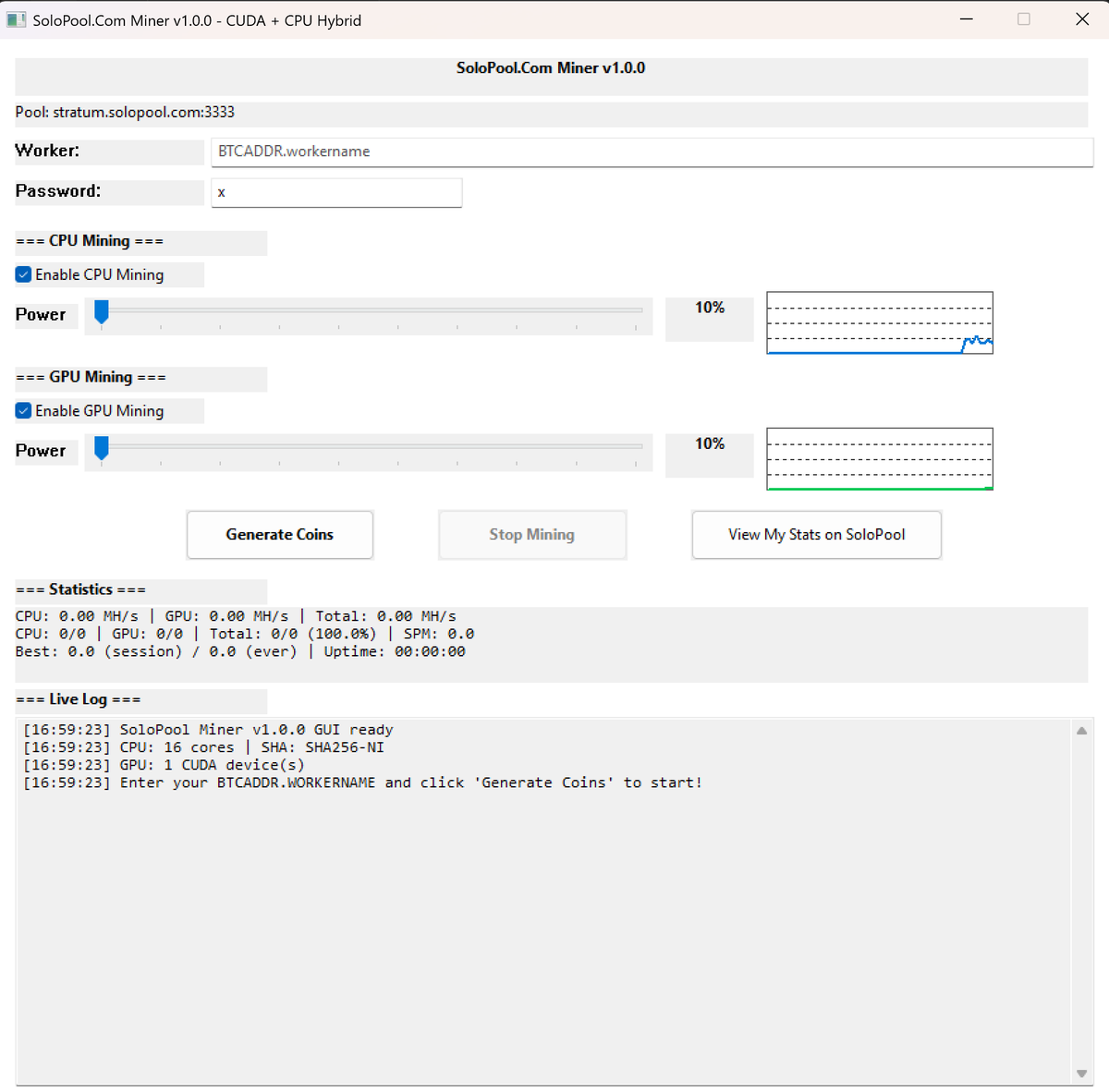Click the GPU hashrate graph
The height and width of the screenshot is (1092, 1109).
pos(879,458)
